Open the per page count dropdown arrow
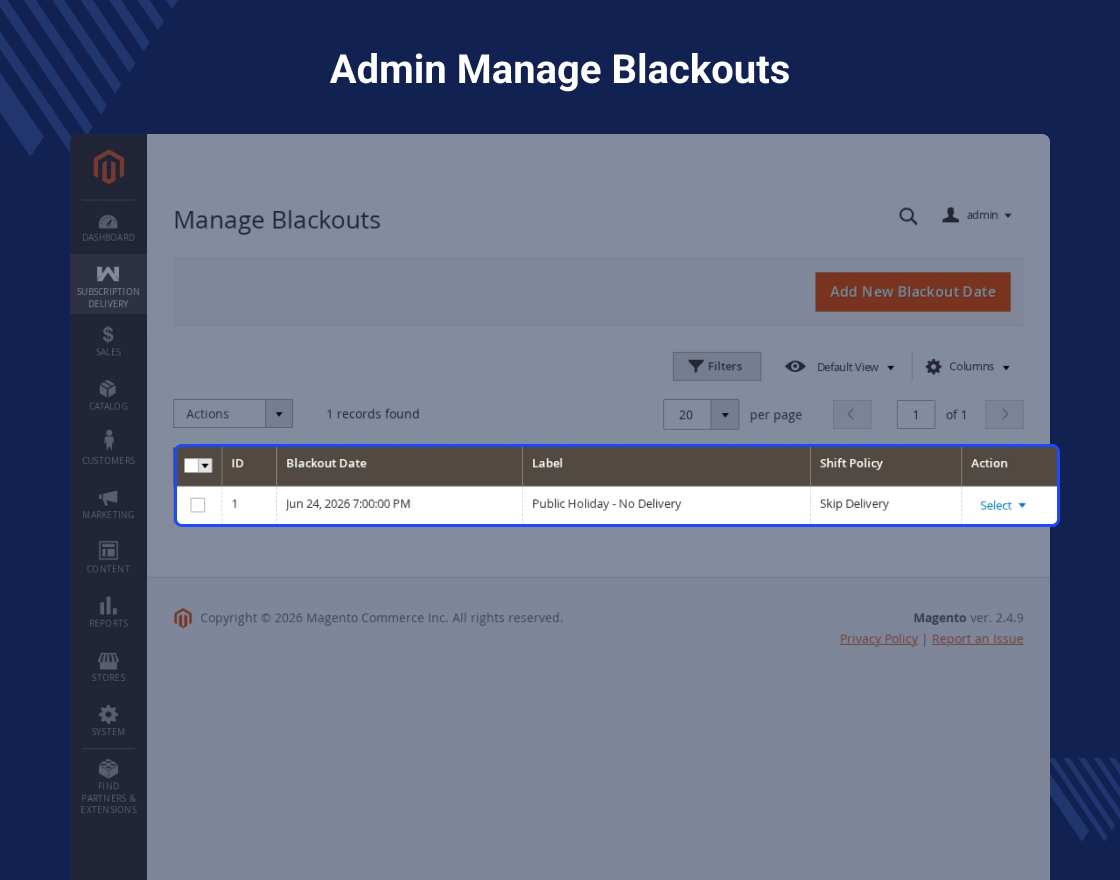This screenshot has width=1120, height=880. click(x=724, y=414)
